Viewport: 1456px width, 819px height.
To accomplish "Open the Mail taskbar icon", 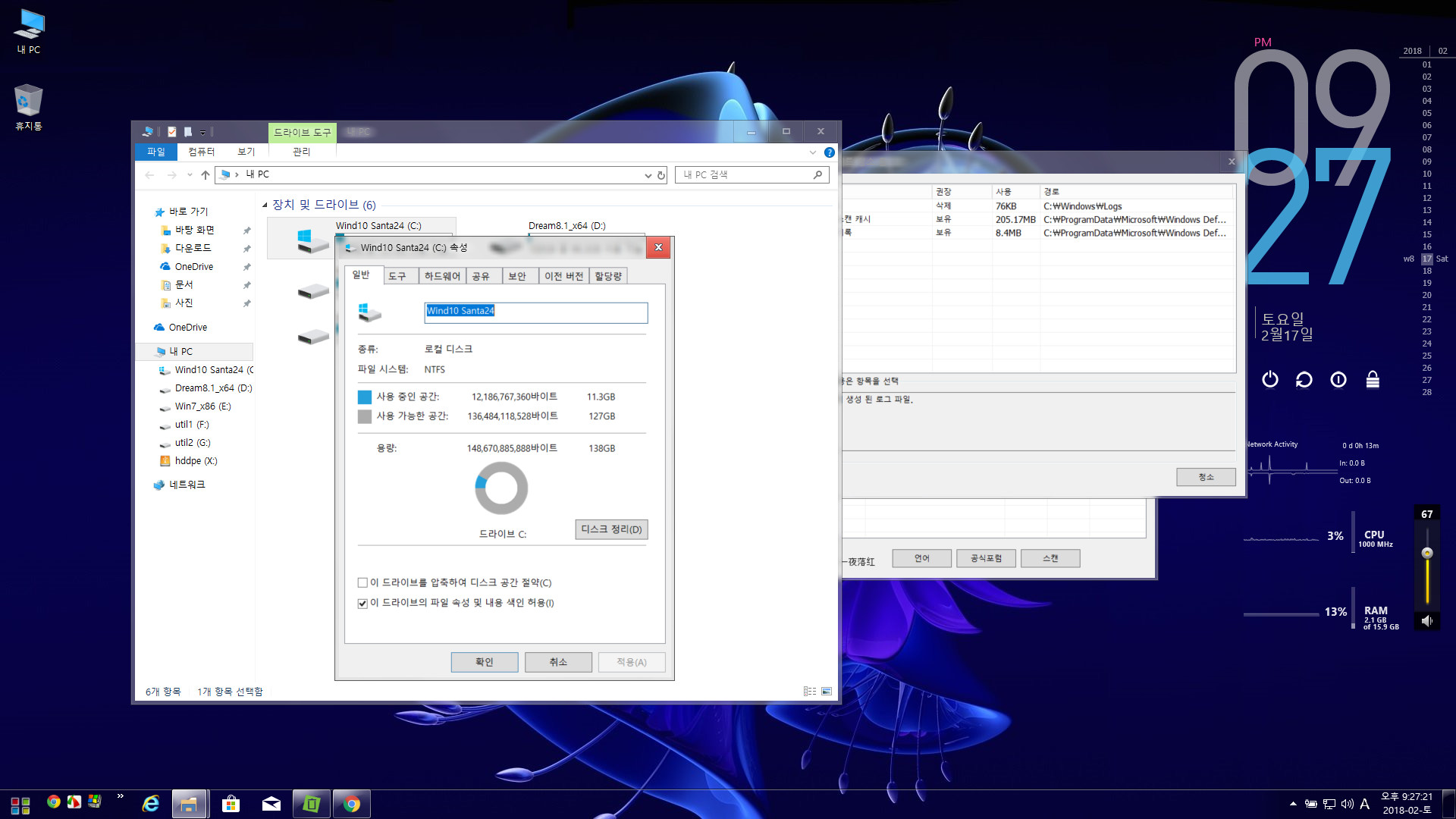I will pos(271,804).
